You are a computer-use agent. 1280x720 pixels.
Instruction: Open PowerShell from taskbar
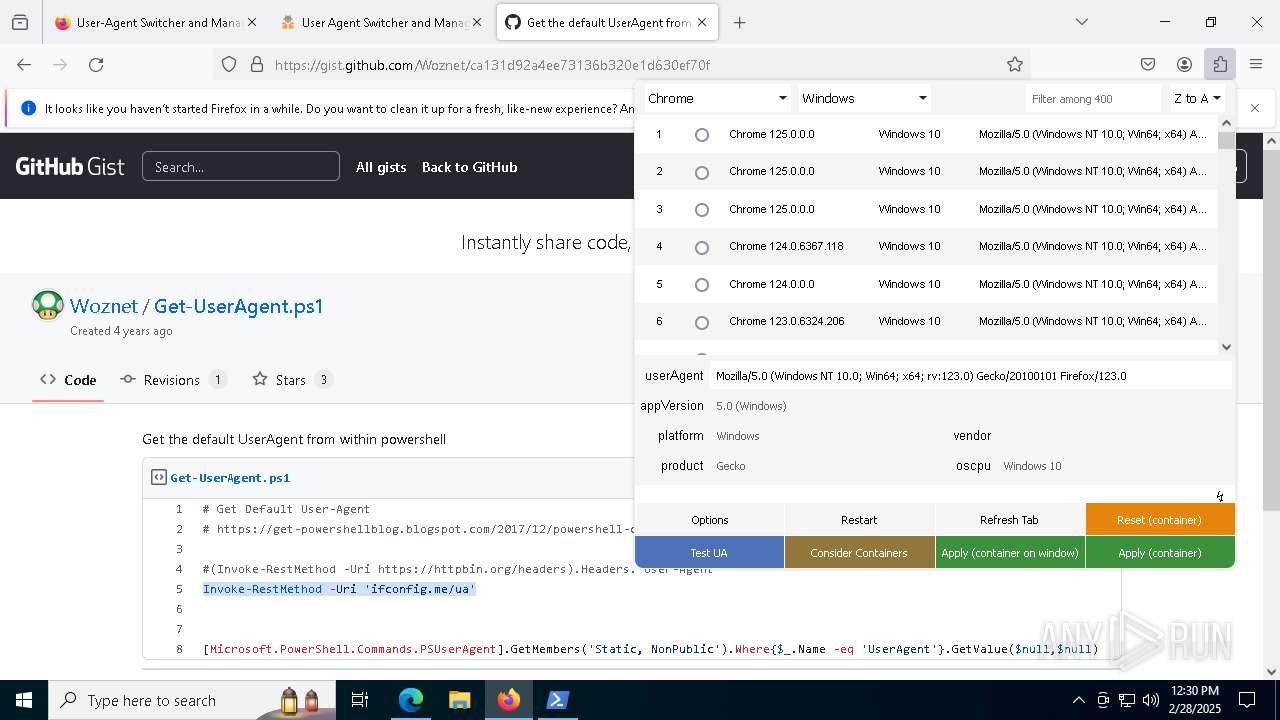click(558, 700)
